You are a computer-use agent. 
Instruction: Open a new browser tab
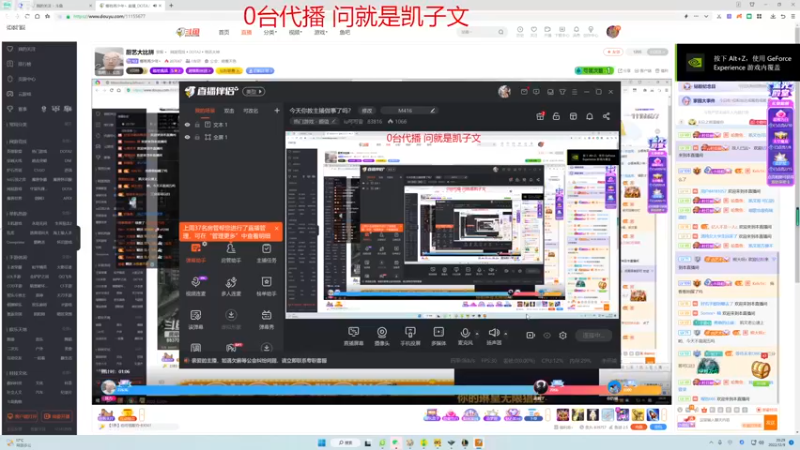point(171,6)
